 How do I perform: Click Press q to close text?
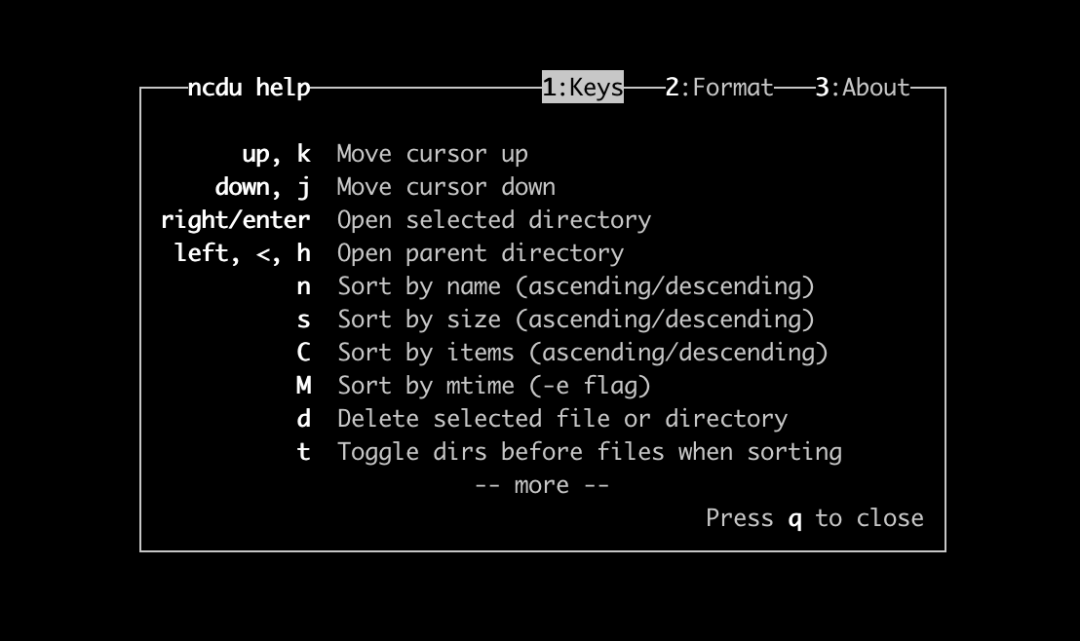pos(814,518)
